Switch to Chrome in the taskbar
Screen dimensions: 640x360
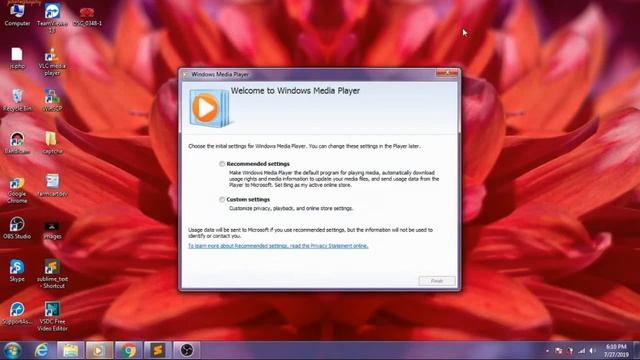point(128,350)
